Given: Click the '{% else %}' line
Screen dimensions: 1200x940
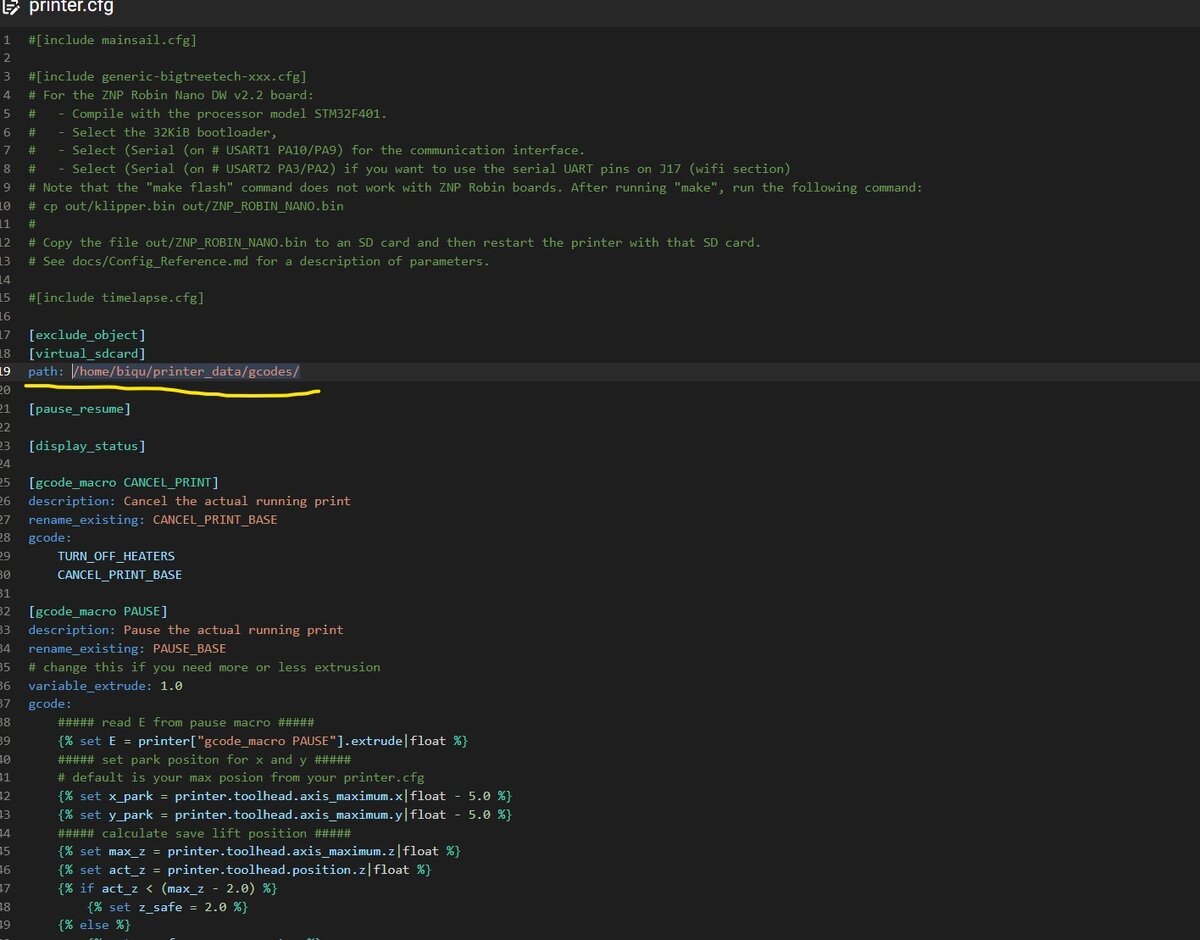Looking at the screenshot, I should 94,925.
